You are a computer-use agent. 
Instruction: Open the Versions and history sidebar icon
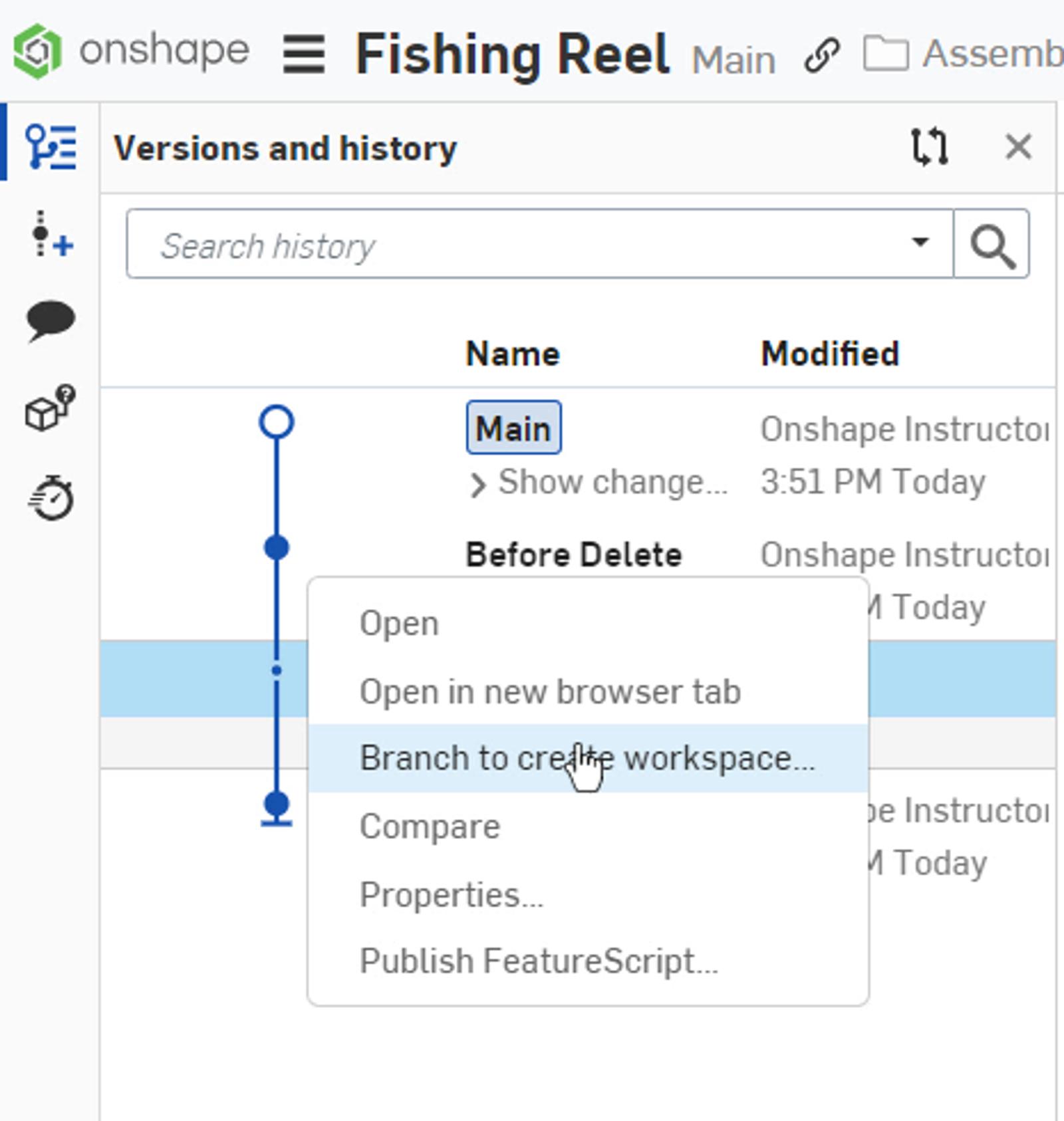(x=51, y=147)
